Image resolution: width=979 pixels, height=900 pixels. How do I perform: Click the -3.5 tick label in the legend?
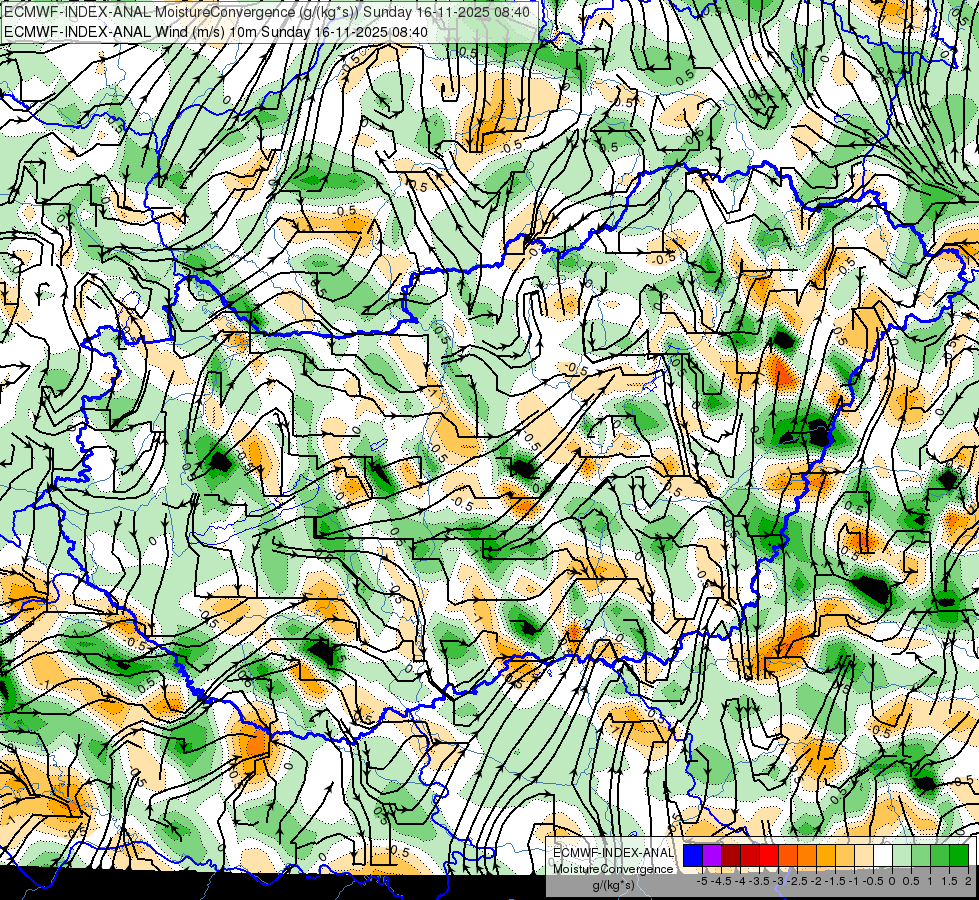coord(759,881)
